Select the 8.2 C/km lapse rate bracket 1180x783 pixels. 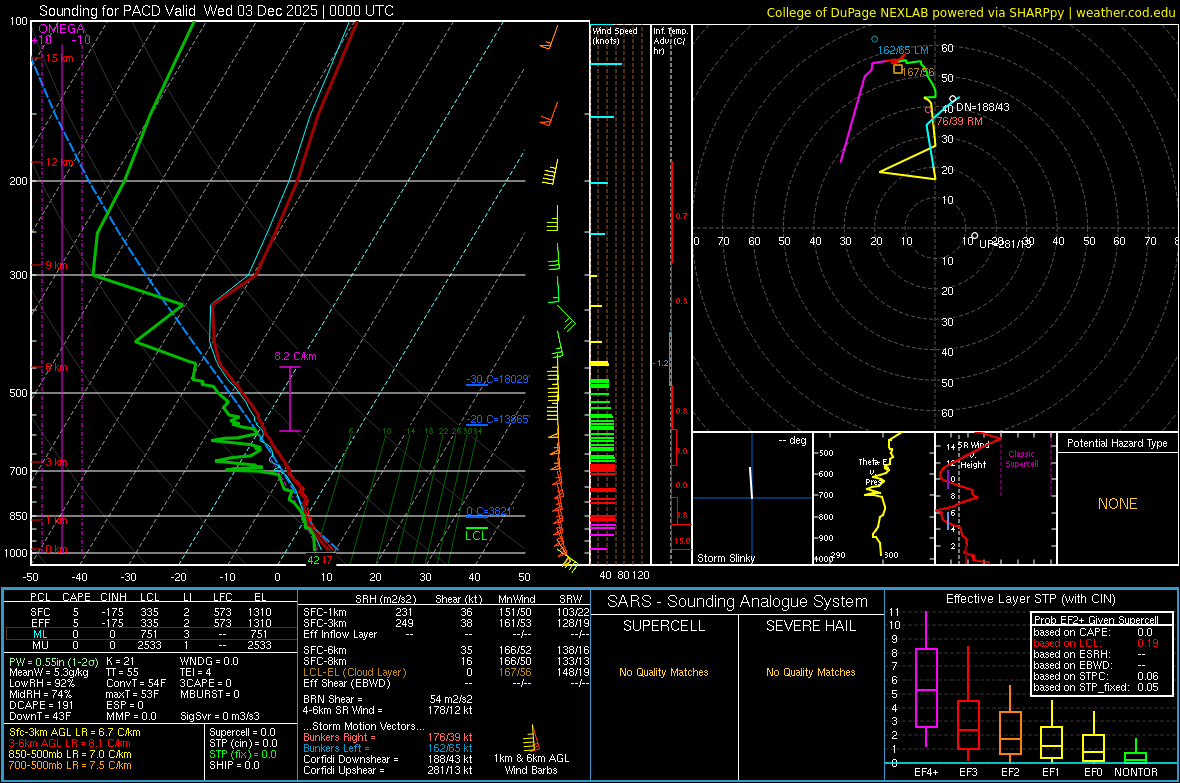[290, 398]
